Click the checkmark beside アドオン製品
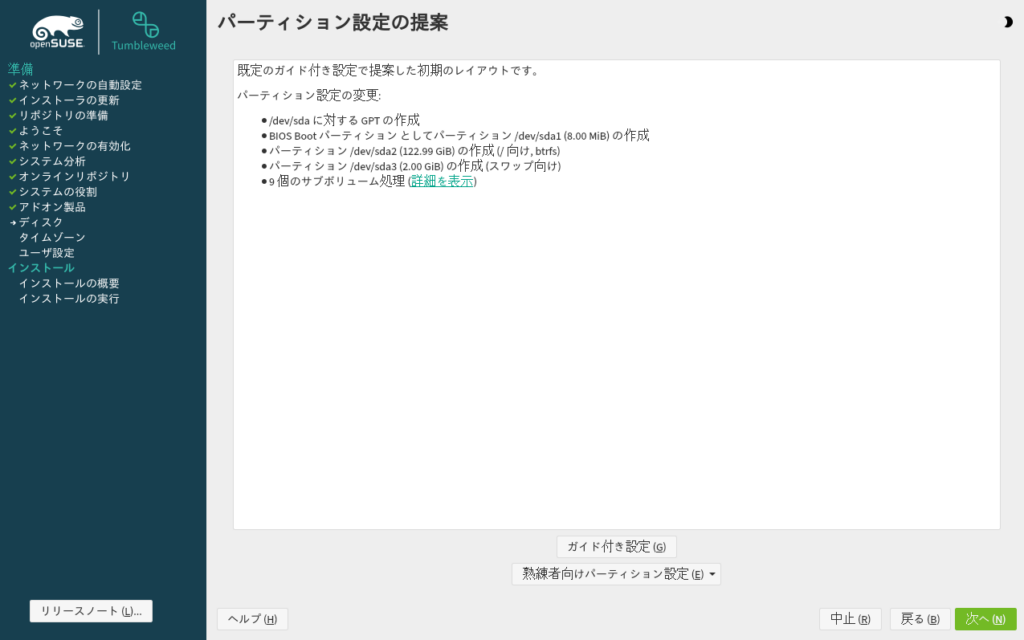 [x=13, y=207]
